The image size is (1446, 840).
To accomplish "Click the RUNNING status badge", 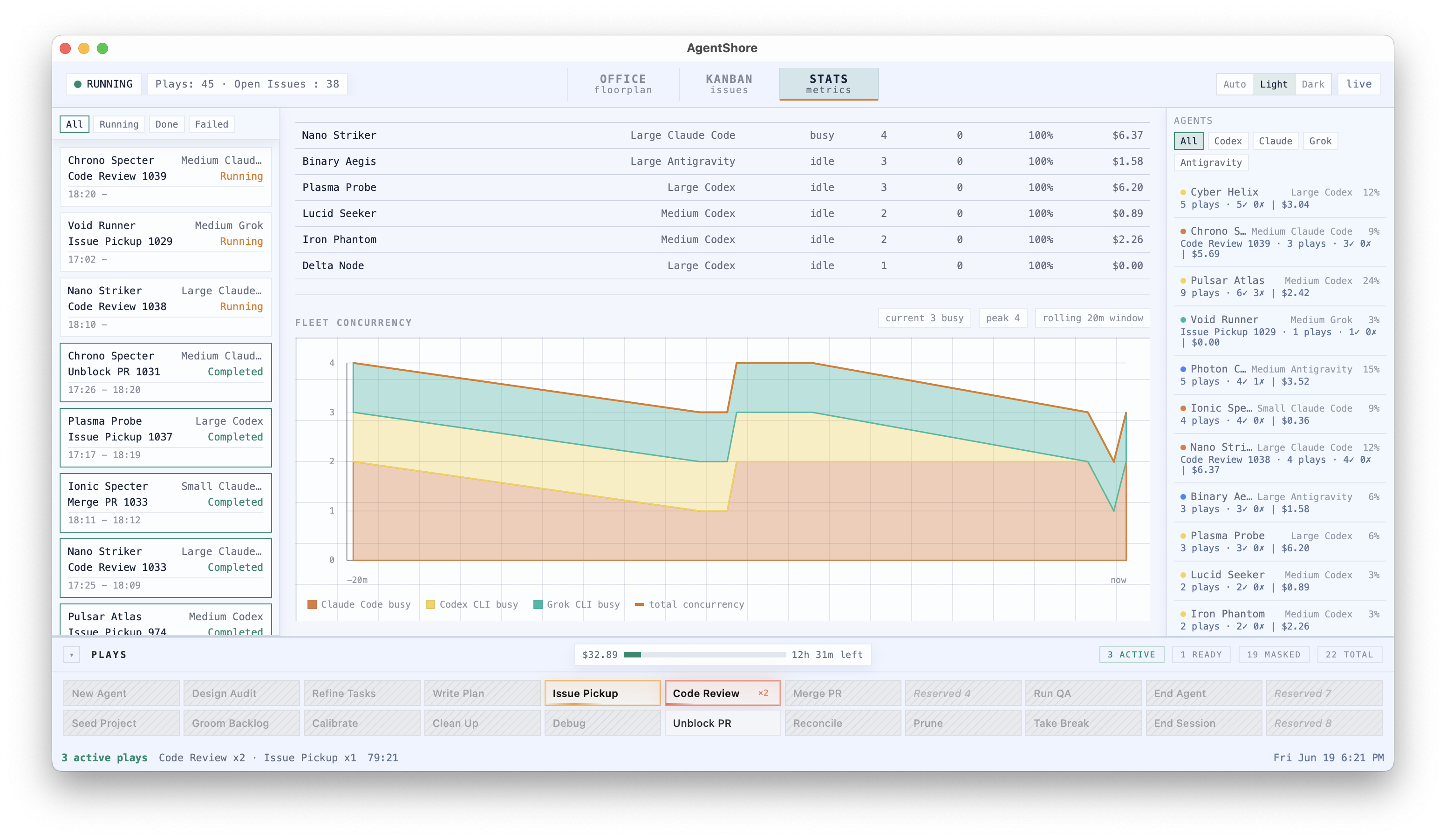I will (x=103, y=84).
